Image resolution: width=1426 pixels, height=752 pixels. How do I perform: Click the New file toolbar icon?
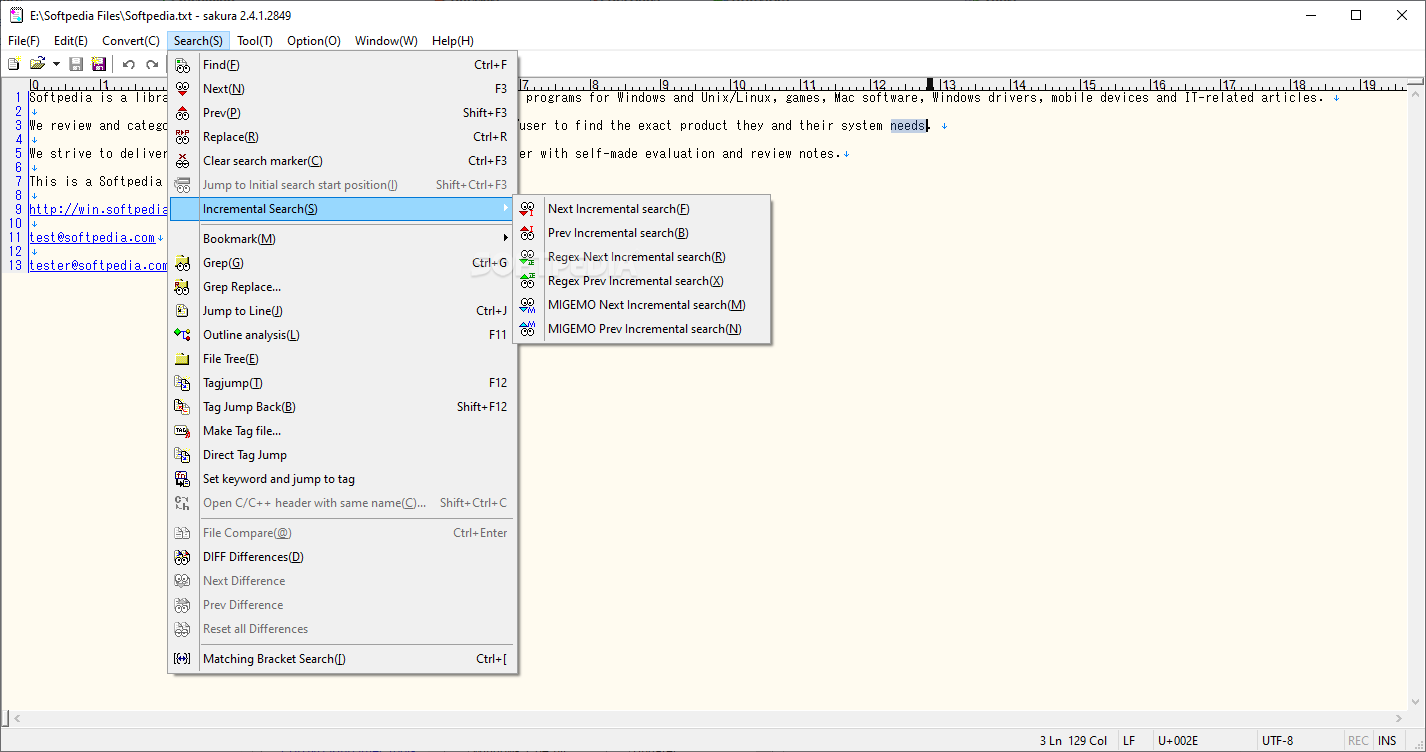tap(14, 64)
